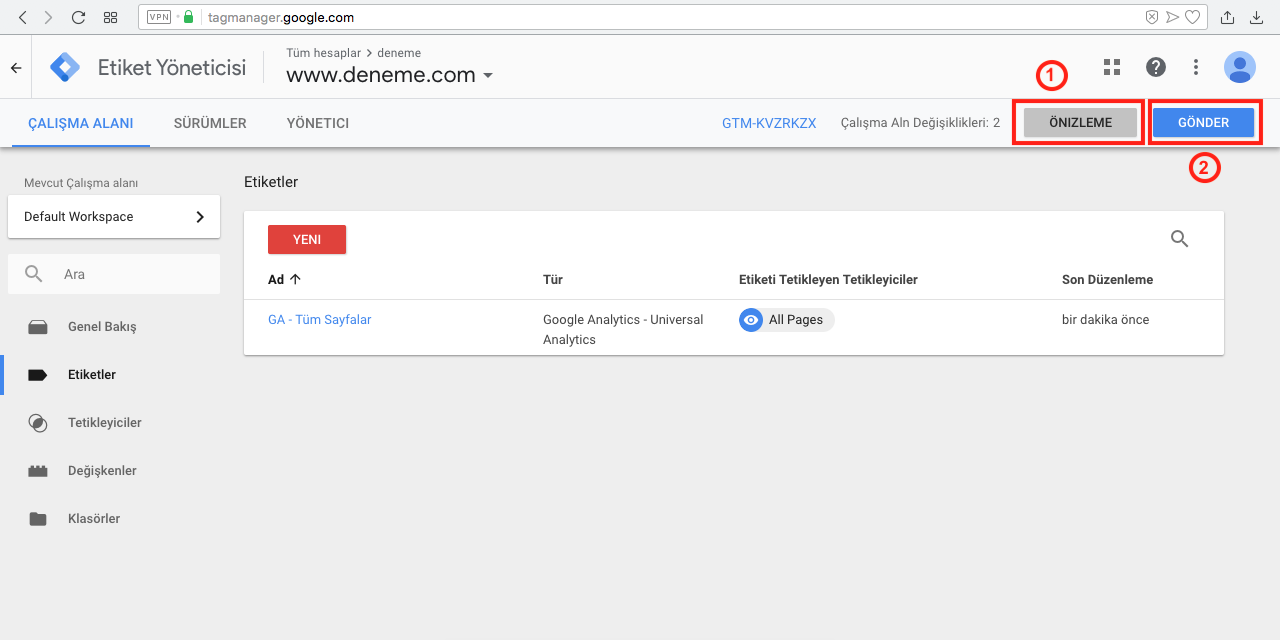Click the ÖNİZLEME preview button
This screenshot has height=640, width=1280.
(1080, 123)
